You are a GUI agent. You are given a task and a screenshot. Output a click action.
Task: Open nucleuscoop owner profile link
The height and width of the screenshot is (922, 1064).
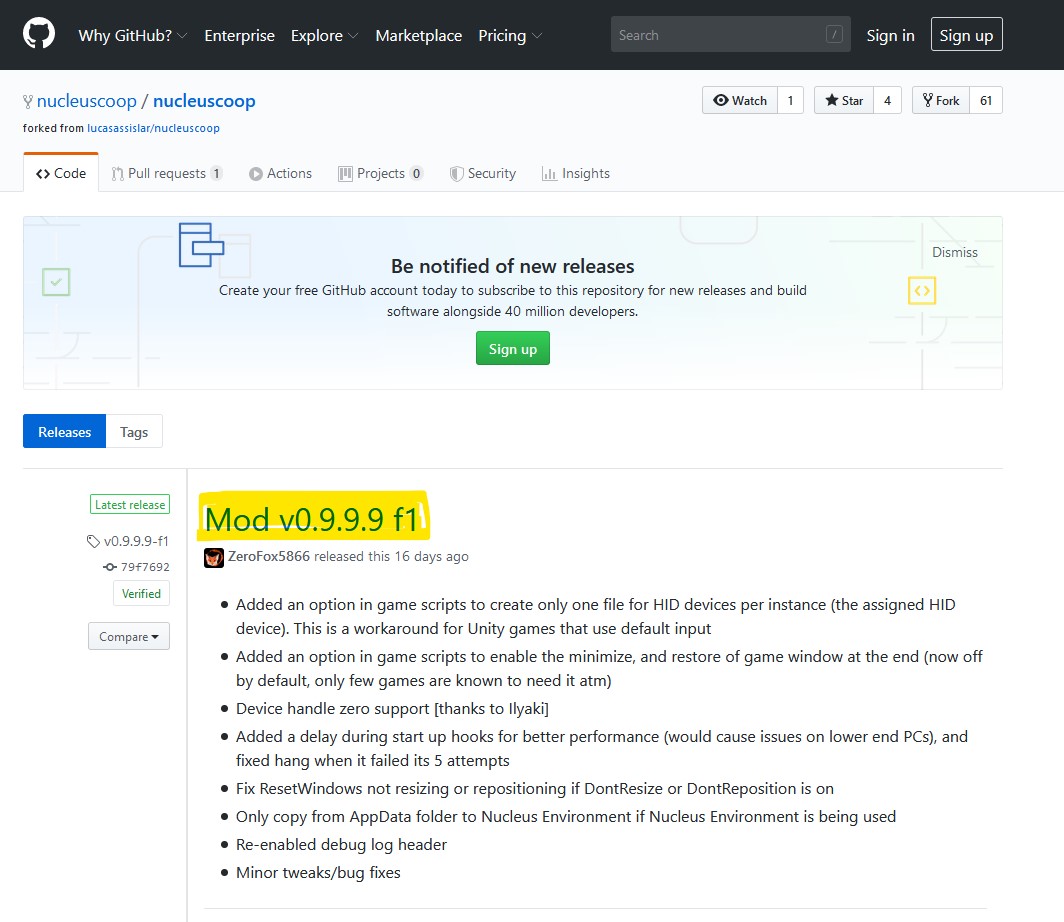click(87, 100)
